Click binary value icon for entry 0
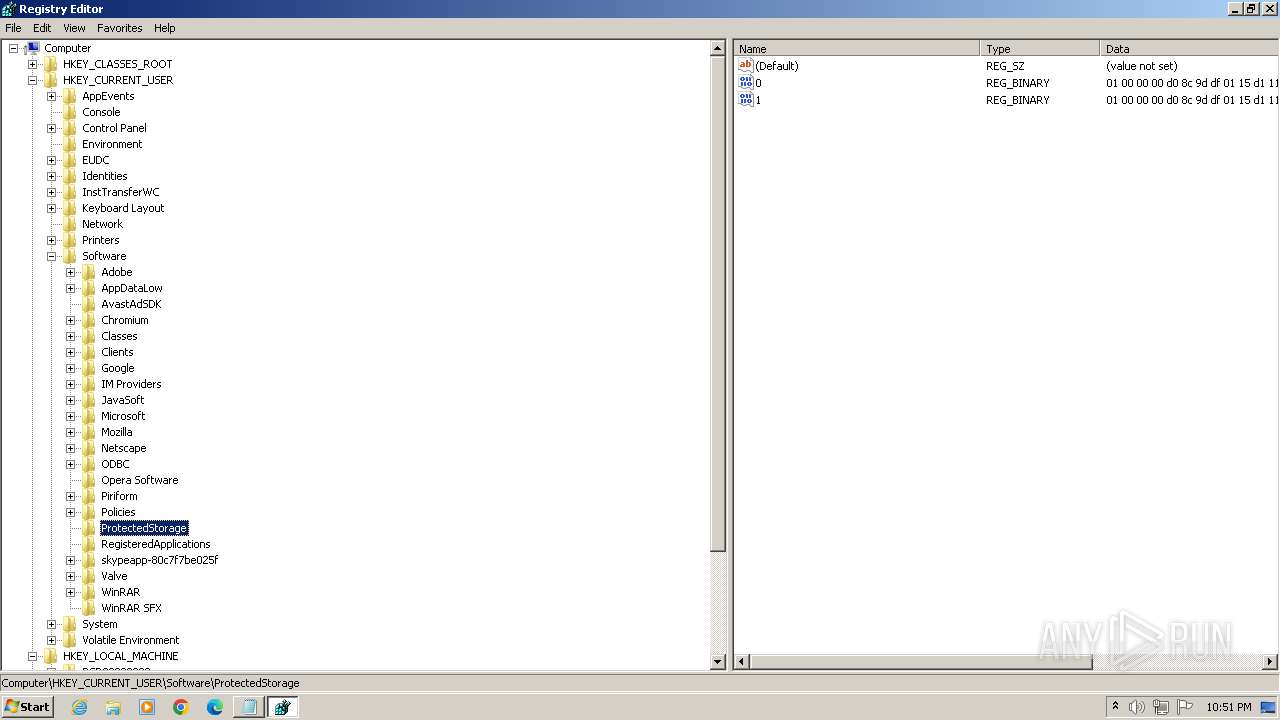Screen dimensions: 1280x720 pos(745,83)
